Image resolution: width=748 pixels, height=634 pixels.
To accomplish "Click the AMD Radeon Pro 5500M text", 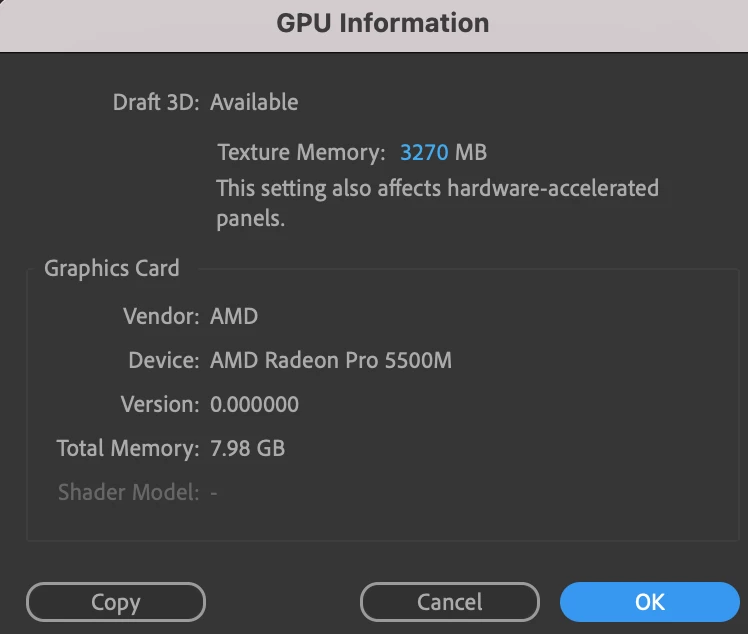I will tap(331, 360).
